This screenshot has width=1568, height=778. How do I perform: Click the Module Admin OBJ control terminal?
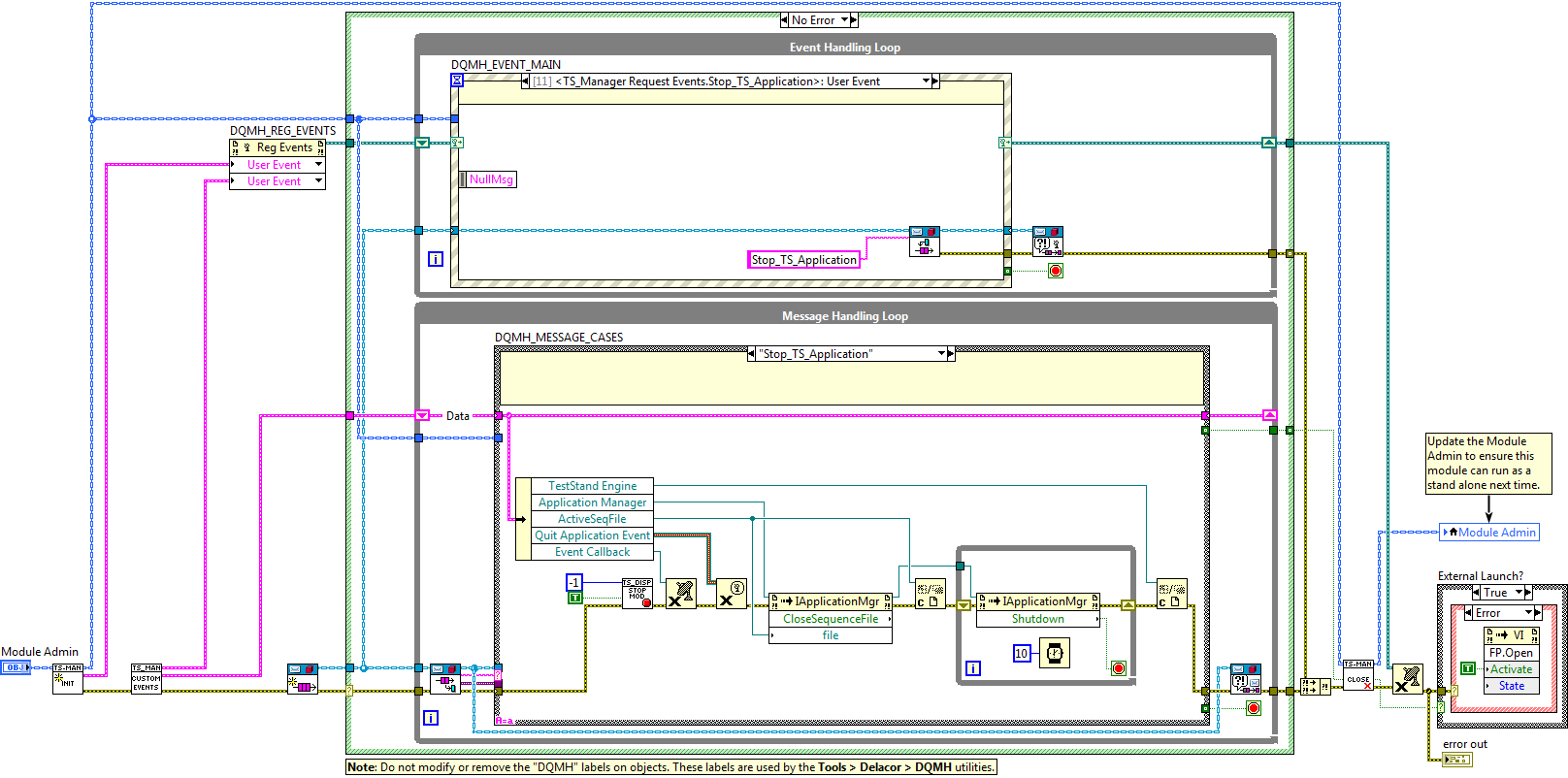coord(16,667)
